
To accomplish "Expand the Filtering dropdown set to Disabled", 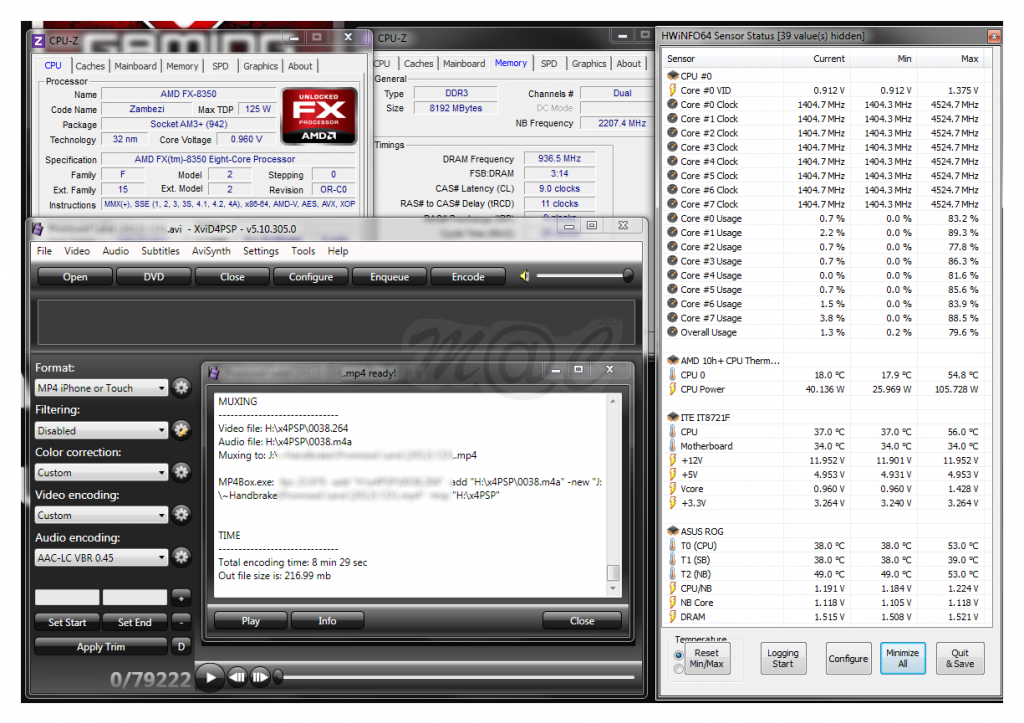I will pyautogui.click(x=101, y=431).
